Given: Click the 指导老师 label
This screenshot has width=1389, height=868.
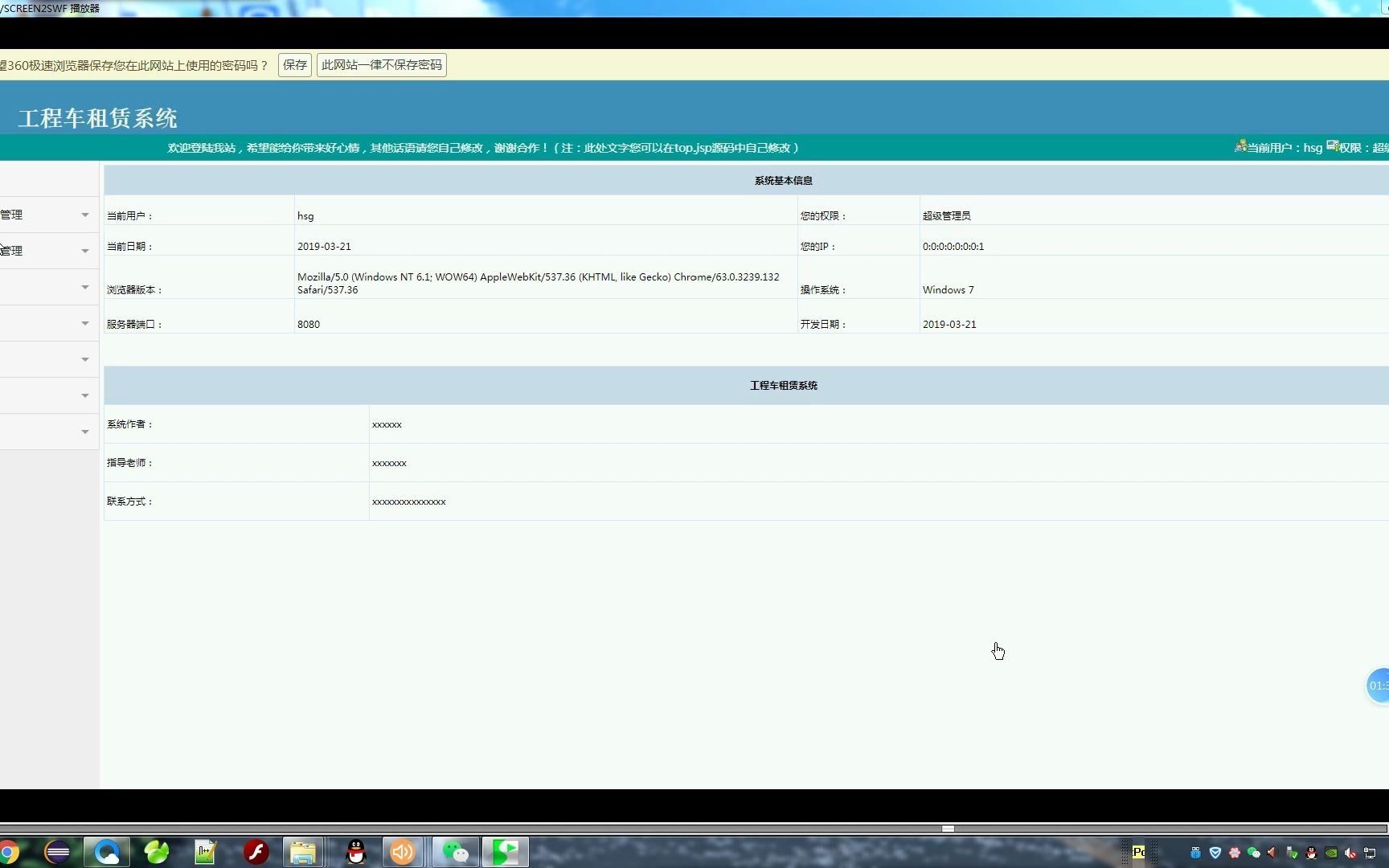Looking at the screenshot, I should tap(129, 463).
